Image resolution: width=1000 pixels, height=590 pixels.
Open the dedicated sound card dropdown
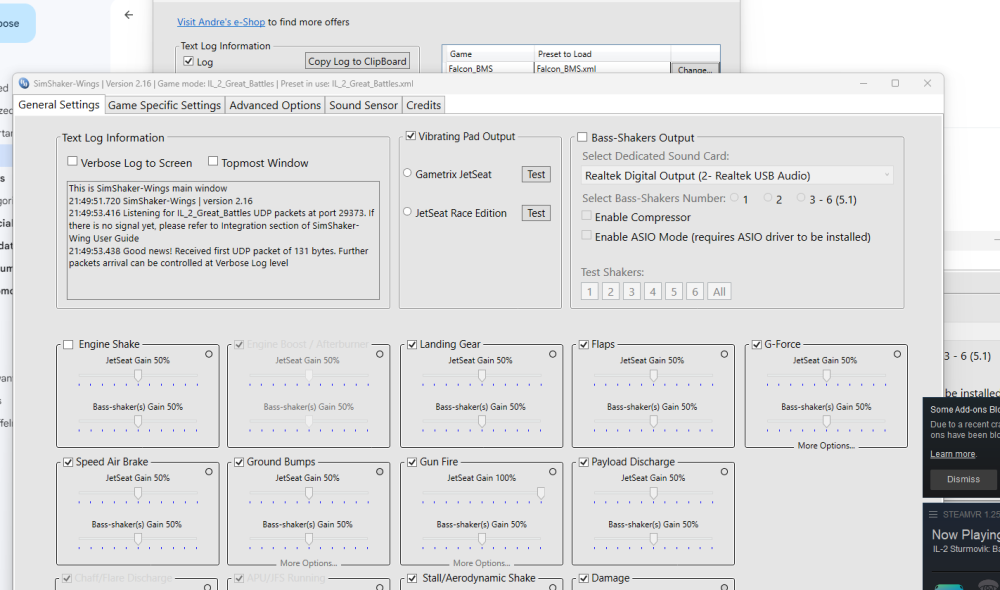pyautogui.click(x=886, y=174)
